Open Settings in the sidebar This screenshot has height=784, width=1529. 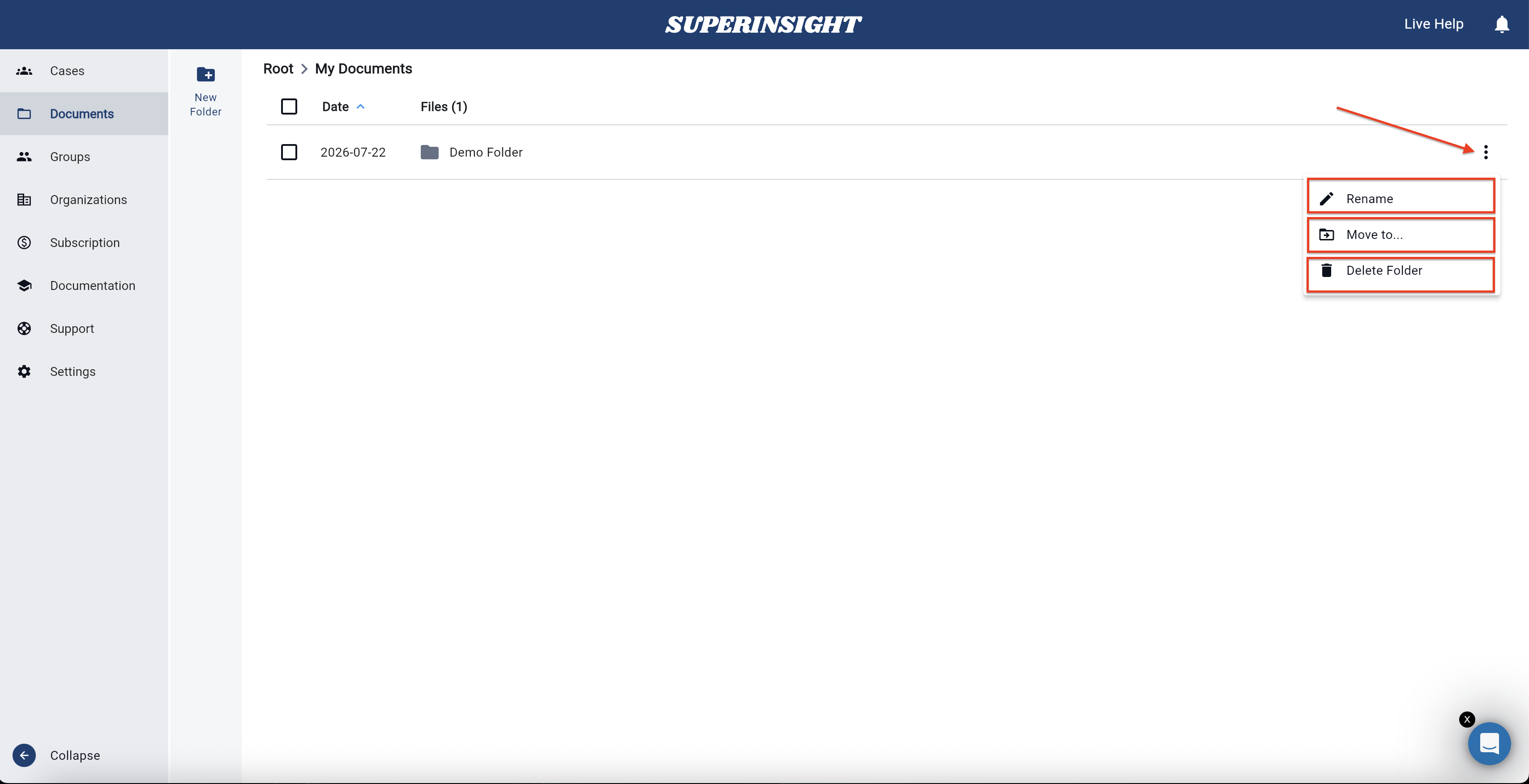tap(84, 371)
